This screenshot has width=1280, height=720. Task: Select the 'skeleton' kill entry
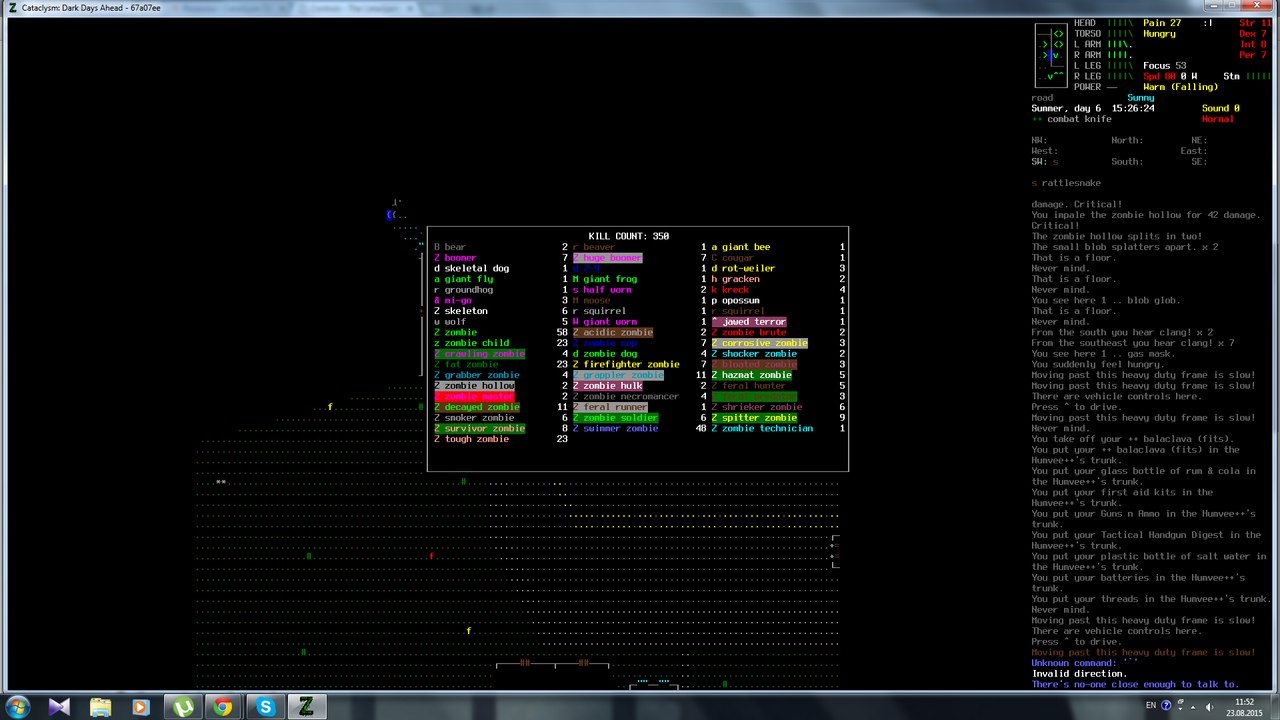(x=460, y=311)
